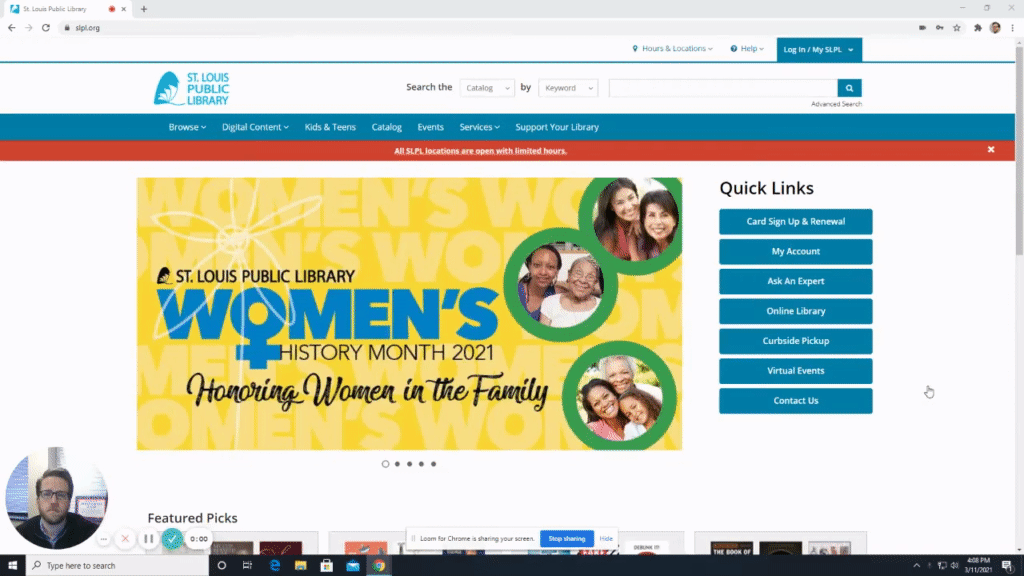Open the Windows Start menu
Viewport: 1024px width, 576px height.
click(12, 566)
